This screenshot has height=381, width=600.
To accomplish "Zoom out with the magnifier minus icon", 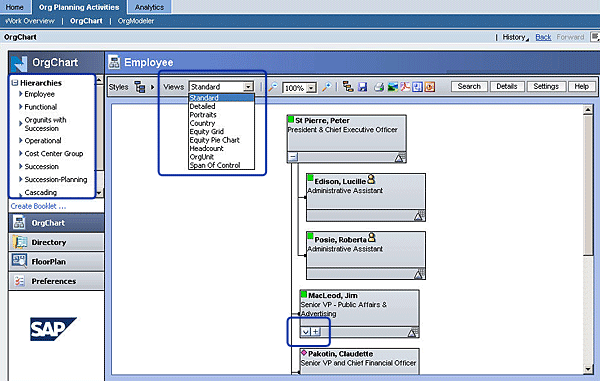I will tap(272, 87).
